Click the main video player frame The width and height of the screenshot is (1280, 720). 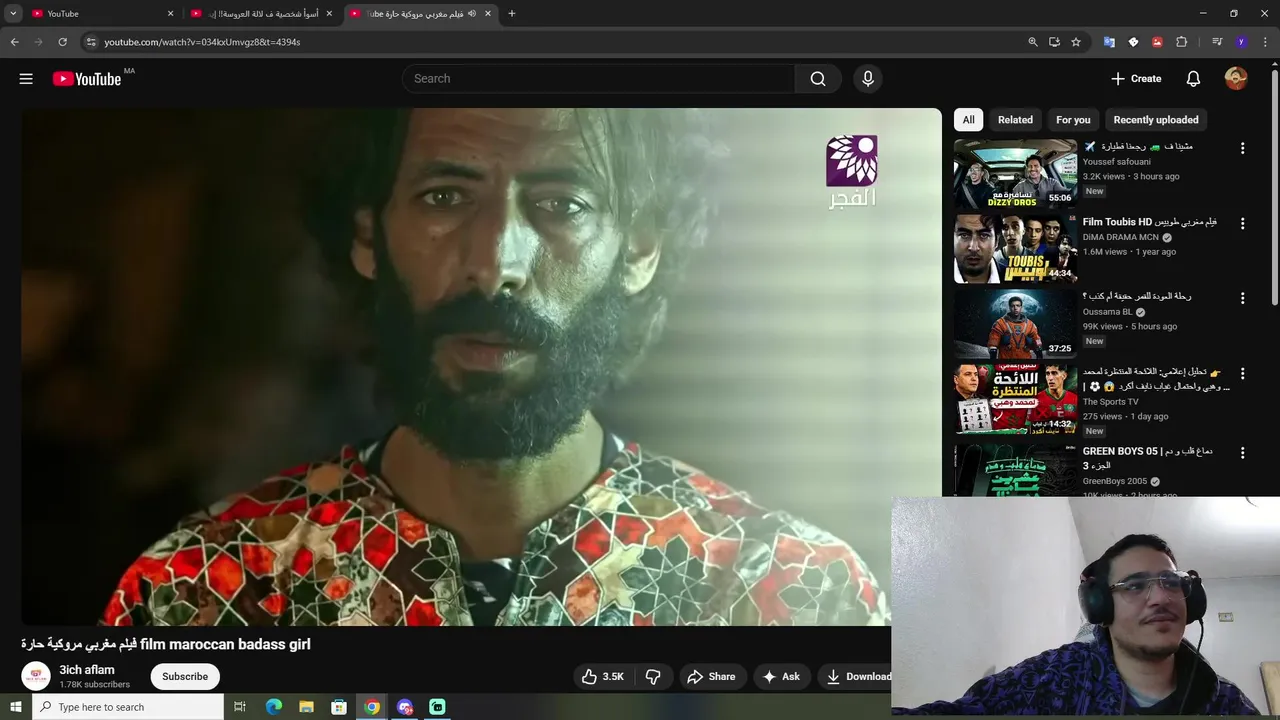click(x=481, y=367)
